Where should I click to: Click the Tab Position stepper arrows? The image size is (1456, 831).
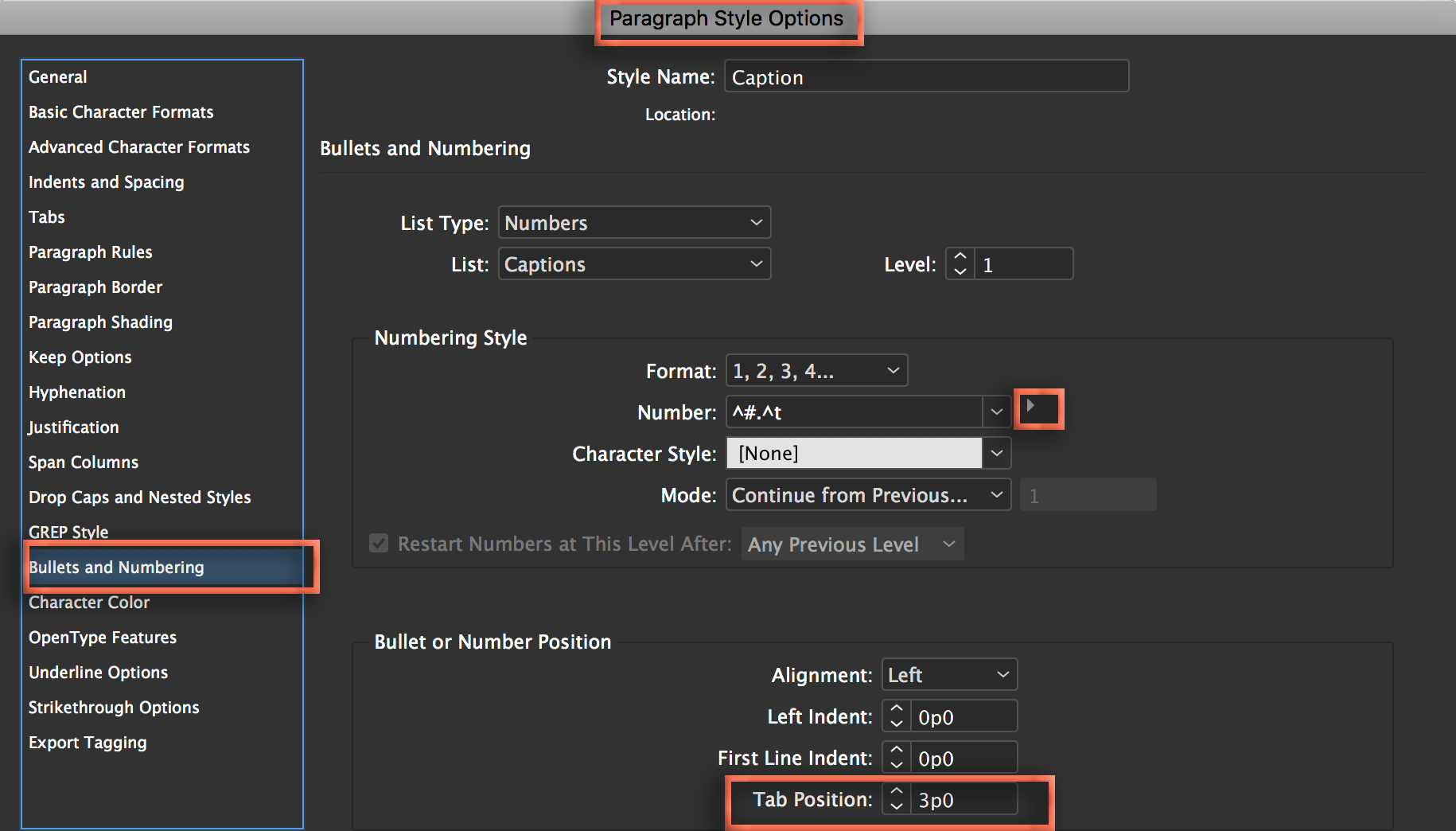[897, 799]
